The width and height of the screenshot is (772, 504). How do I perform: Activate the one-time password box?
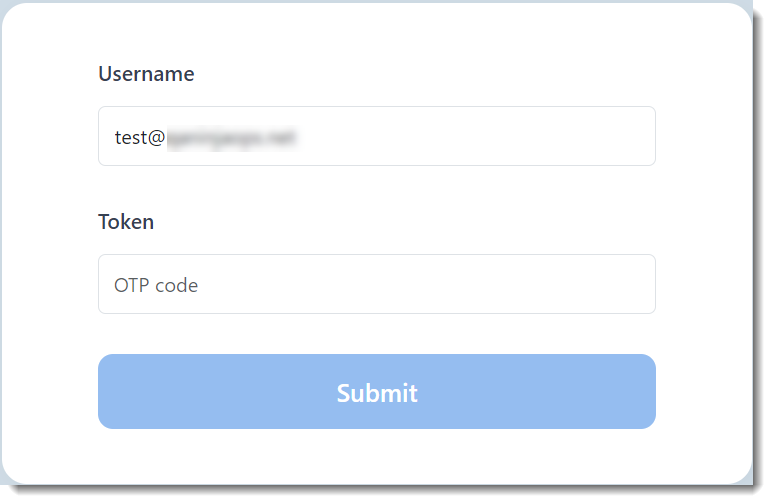click(376, 284)
